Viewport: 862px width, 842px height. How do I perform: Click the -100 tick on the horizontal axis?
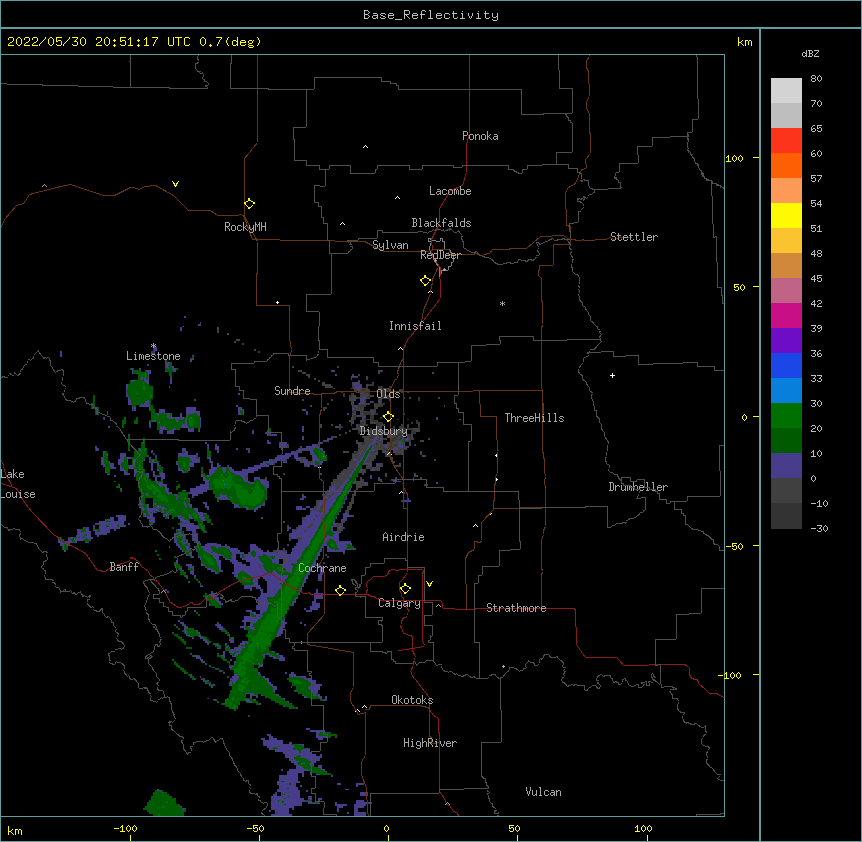pyautogui.click(x=125, y=829)
